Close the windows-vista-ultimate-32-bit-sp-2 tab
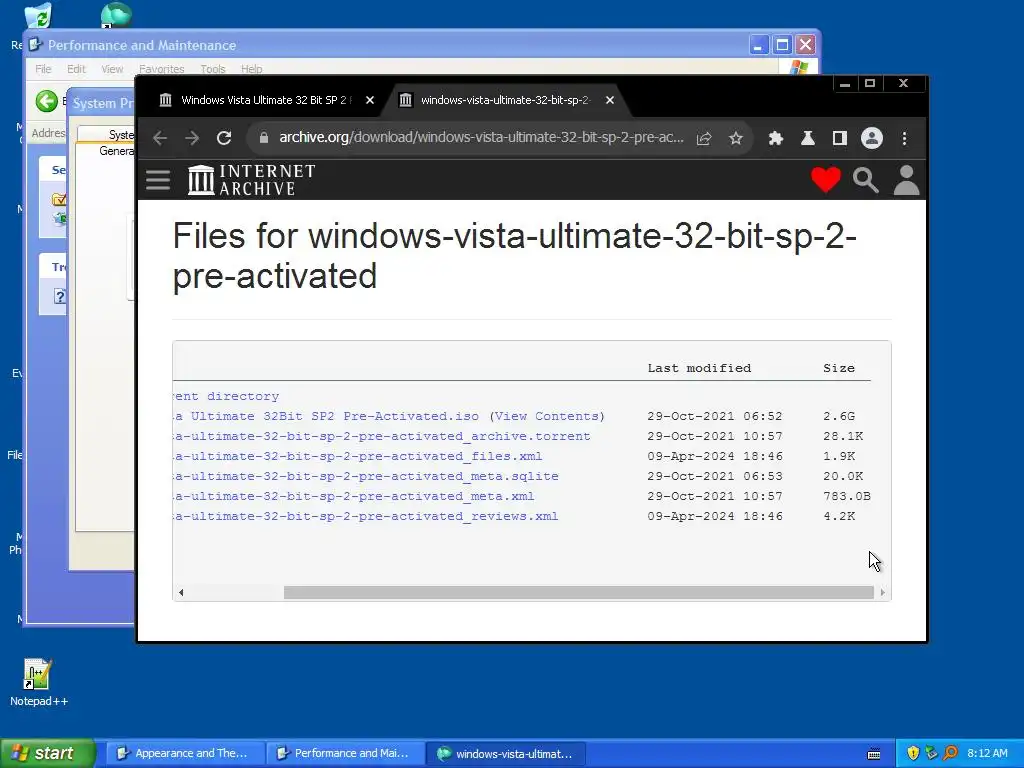 (x=609, y=100)
